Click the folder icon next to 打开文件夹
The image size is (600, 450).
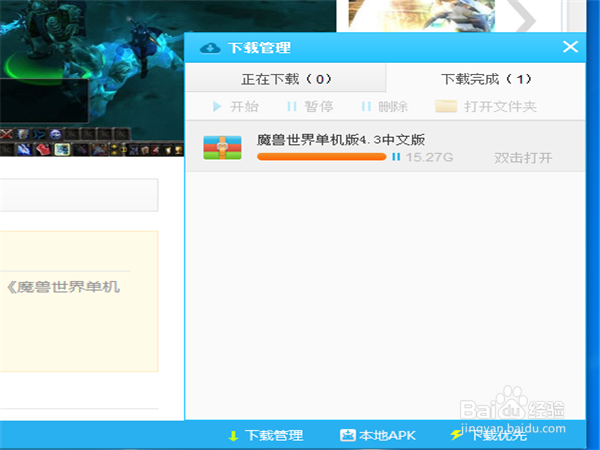point(446,106)
